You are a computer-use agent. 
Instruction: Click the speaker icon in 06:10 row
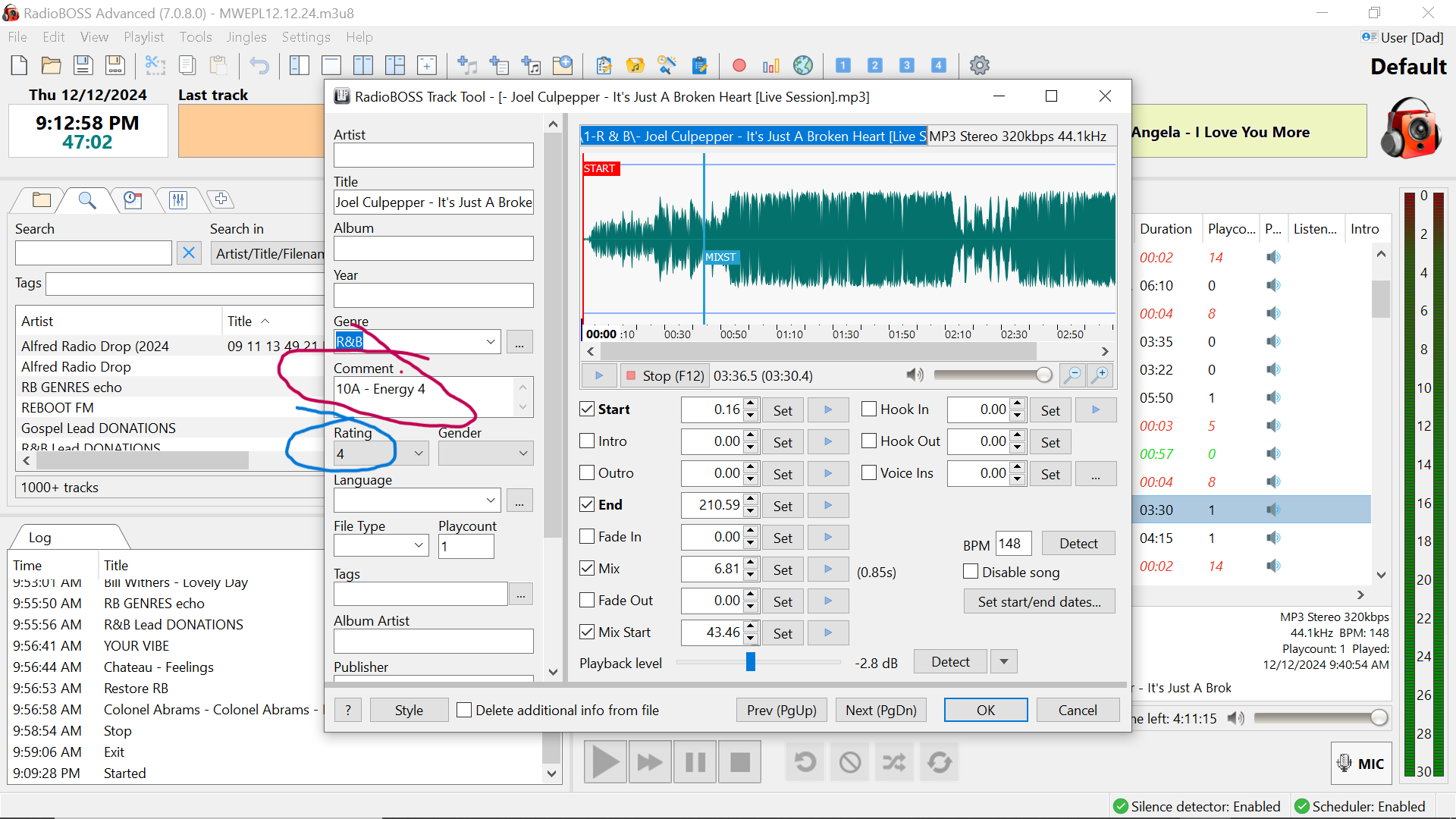coord(1273,285)
